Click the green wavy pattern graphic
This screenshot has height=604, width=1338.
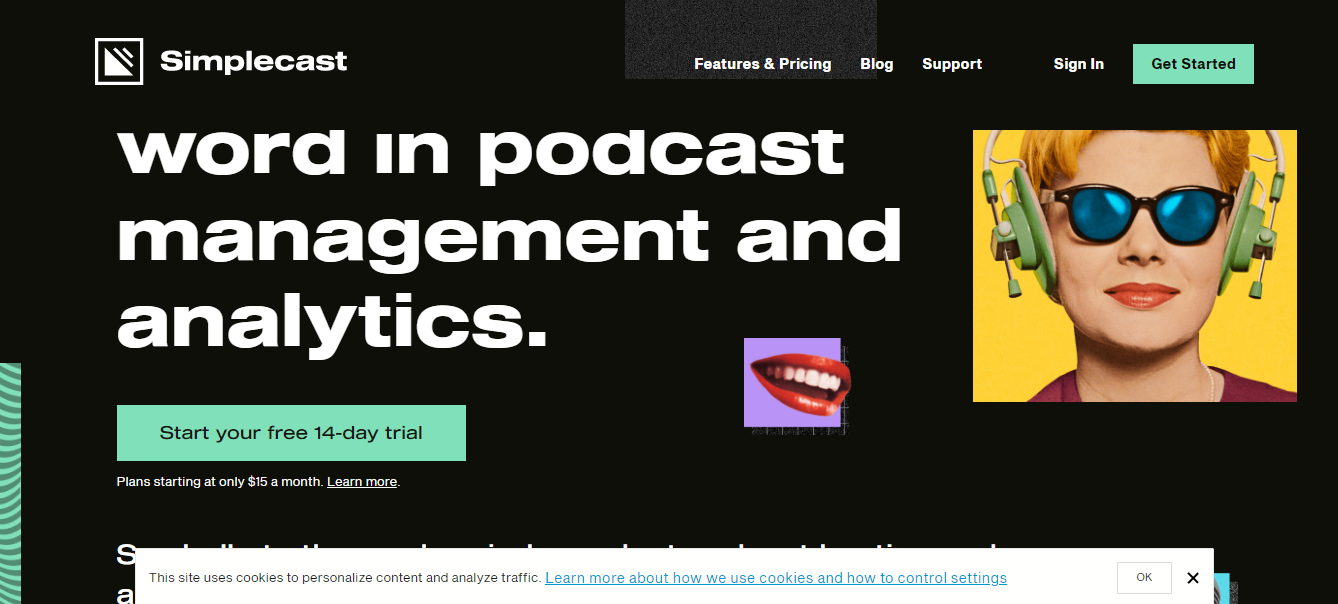click(x=10, y=480)
